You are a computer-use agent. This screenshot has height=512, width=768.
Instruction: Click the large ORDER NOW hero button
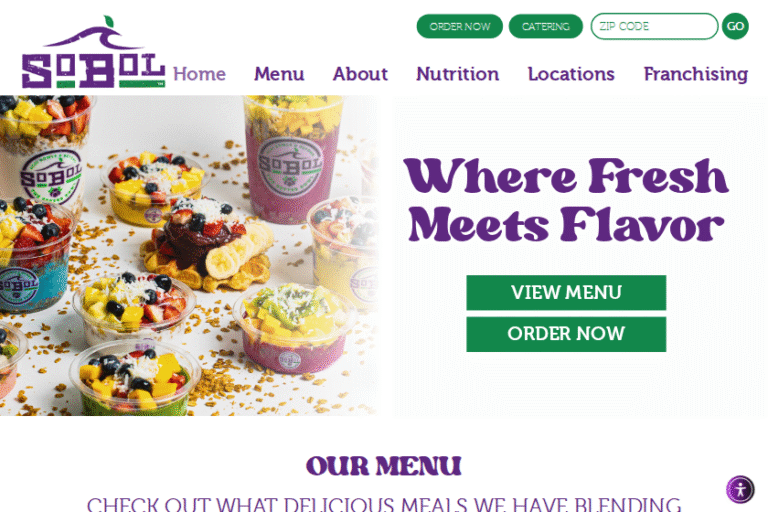point(566,334)
